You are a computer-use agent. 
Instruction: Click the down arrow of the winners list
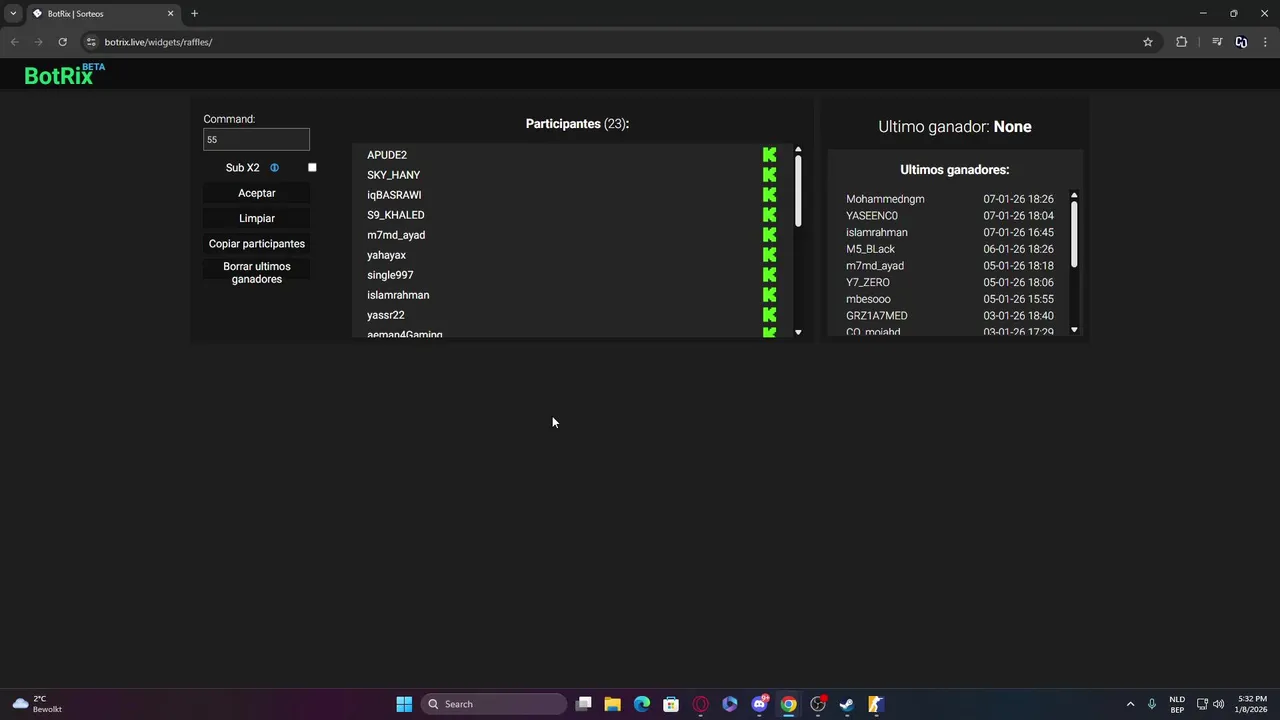1074,330
